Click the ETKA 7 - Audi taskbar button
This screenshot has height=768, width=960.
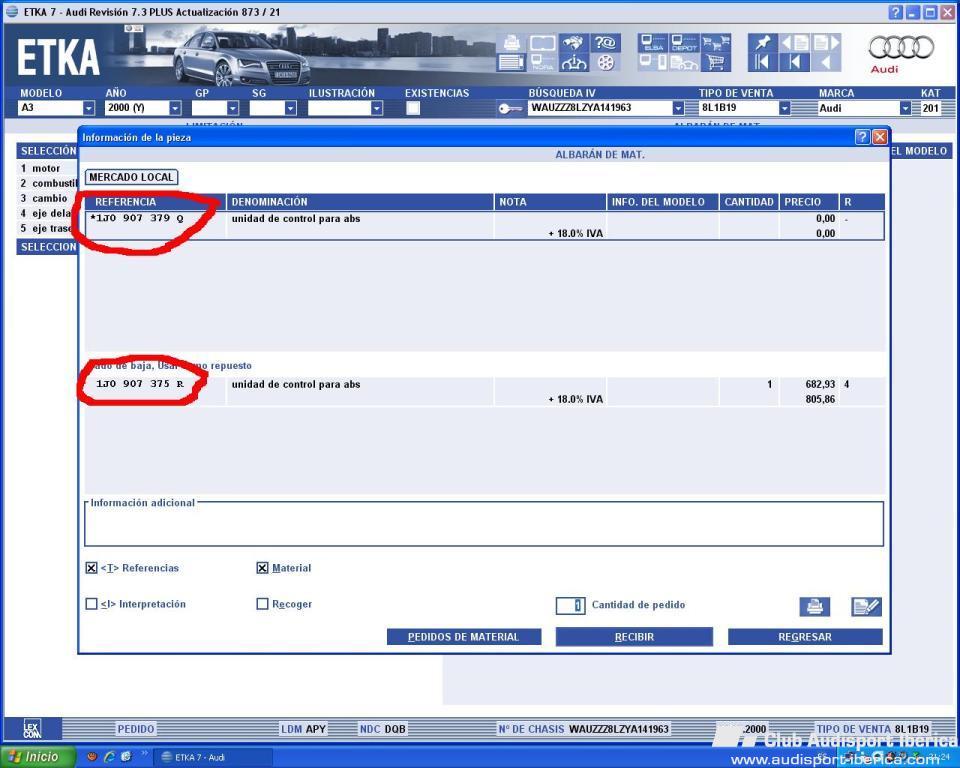coord(211,758)
